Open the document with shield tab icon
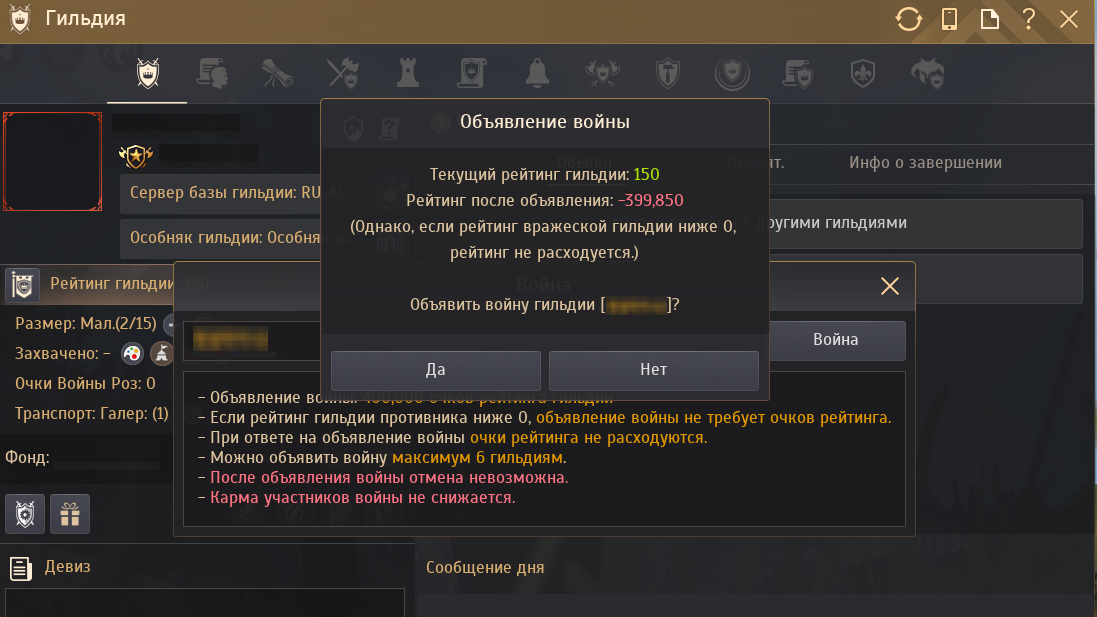This screenshot has height=617, width=1097. pos(798,73)
